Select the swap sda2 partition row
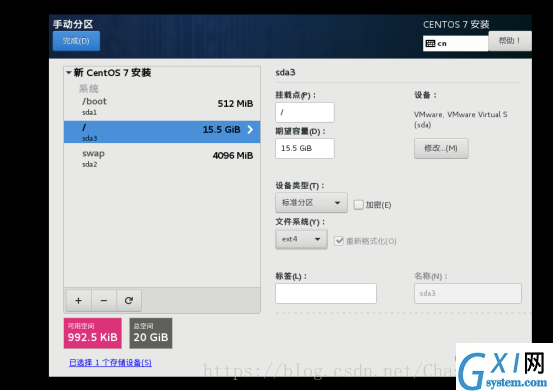554x391 pixels. click(162, 158)
